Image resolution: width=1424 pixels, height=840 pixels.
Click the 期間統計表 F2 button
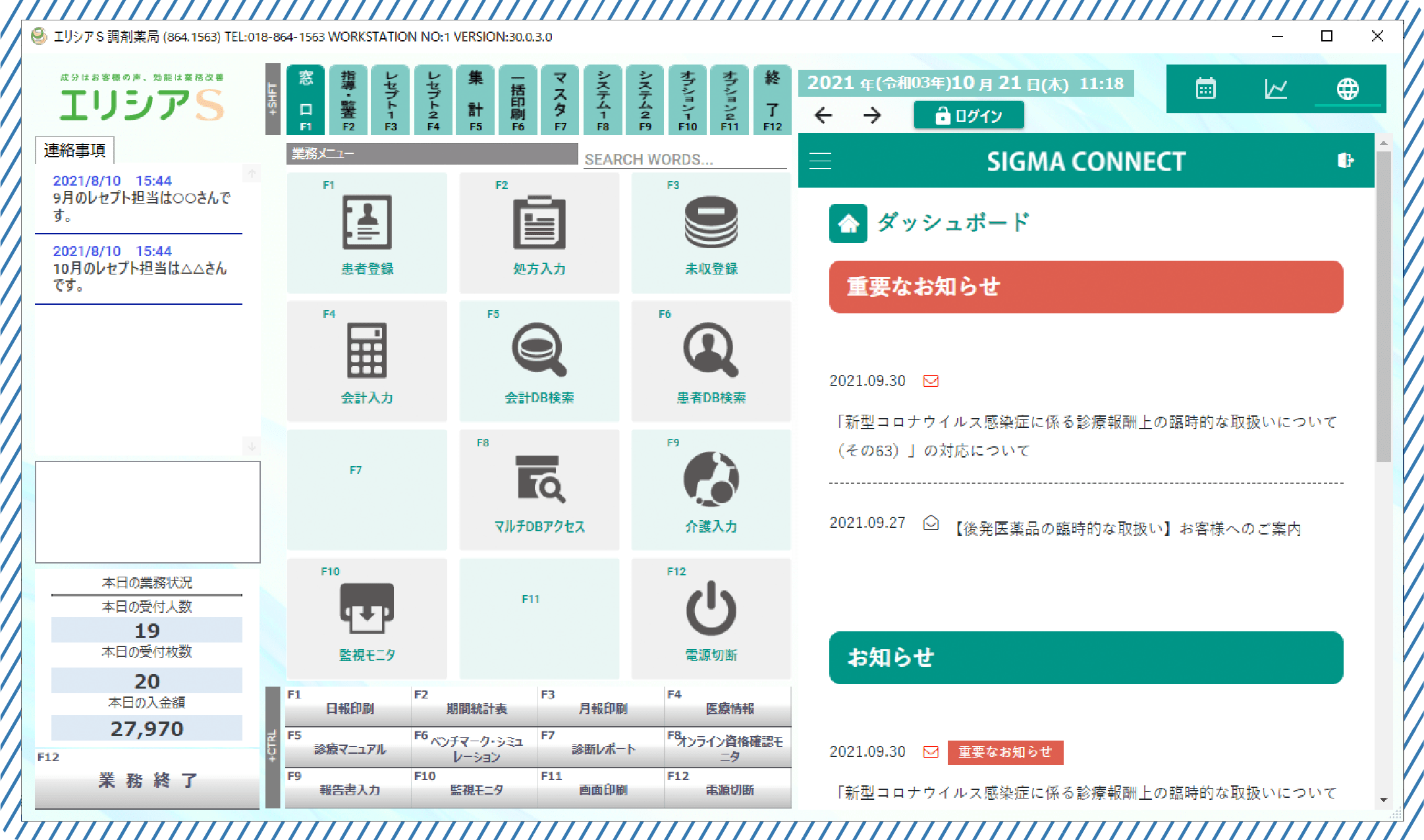[475, 706]
